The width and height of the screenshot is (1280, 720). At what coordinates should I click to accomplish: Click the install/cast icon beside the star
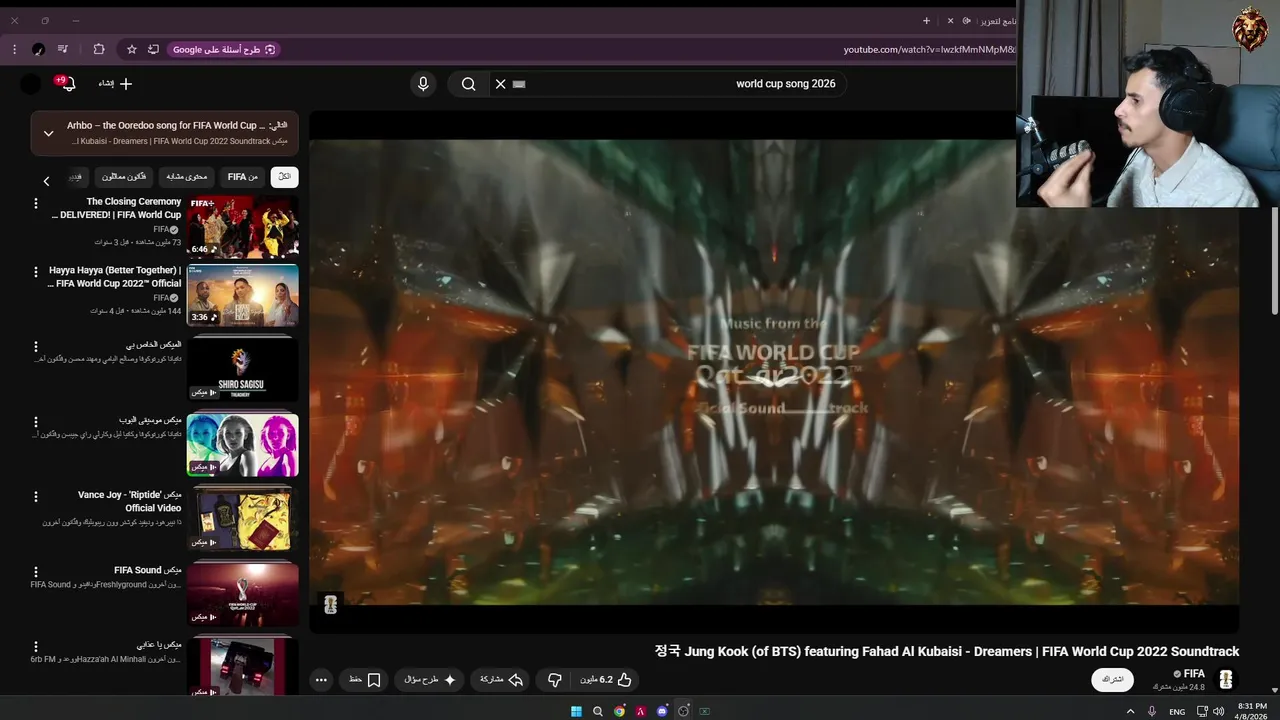pyautogui.click(x=153, y=49)
